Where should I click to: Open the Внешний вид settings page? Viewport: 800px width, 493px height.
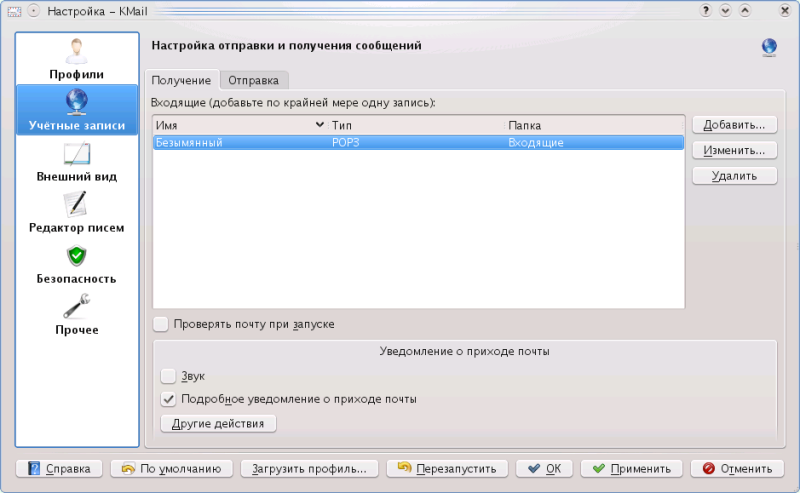[x=77, y=161]
